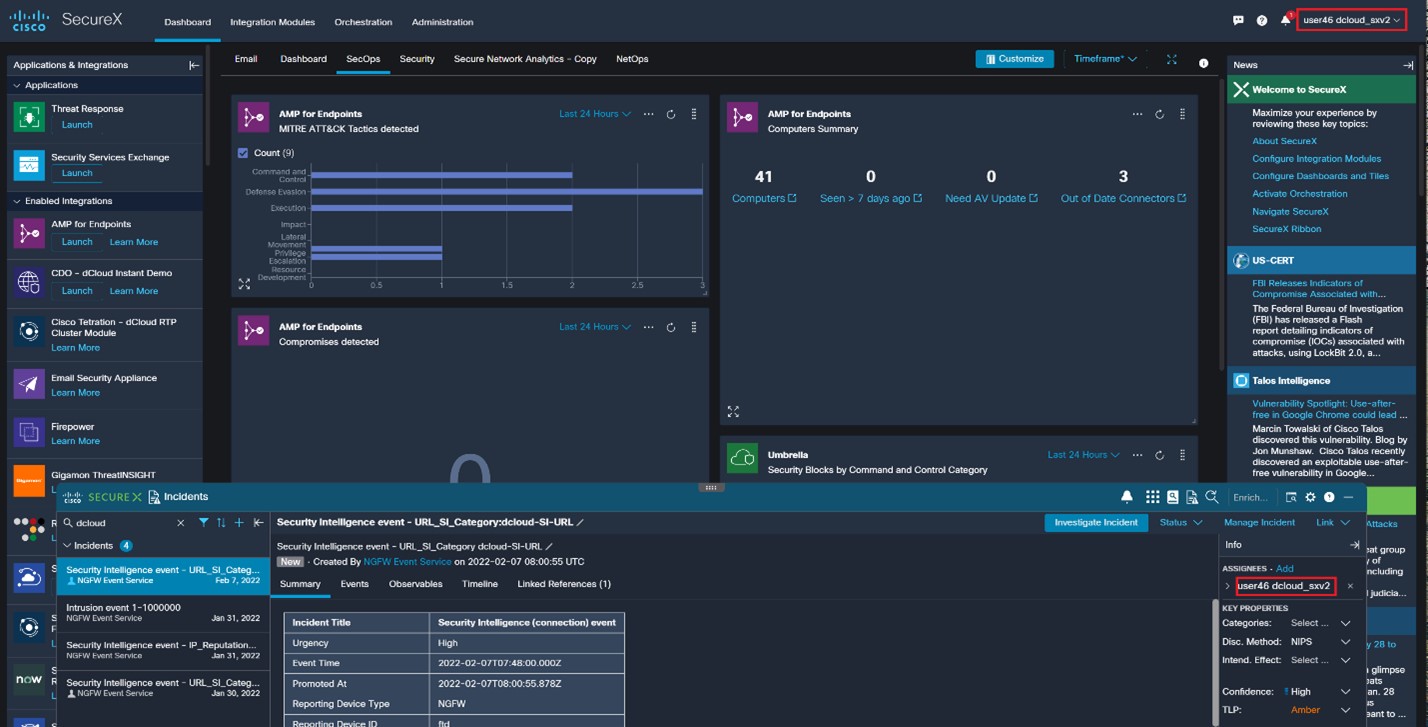This screenshot has height=727, width=1428.
Task: Launch Threat Response application
Action: tap(77, 125)
